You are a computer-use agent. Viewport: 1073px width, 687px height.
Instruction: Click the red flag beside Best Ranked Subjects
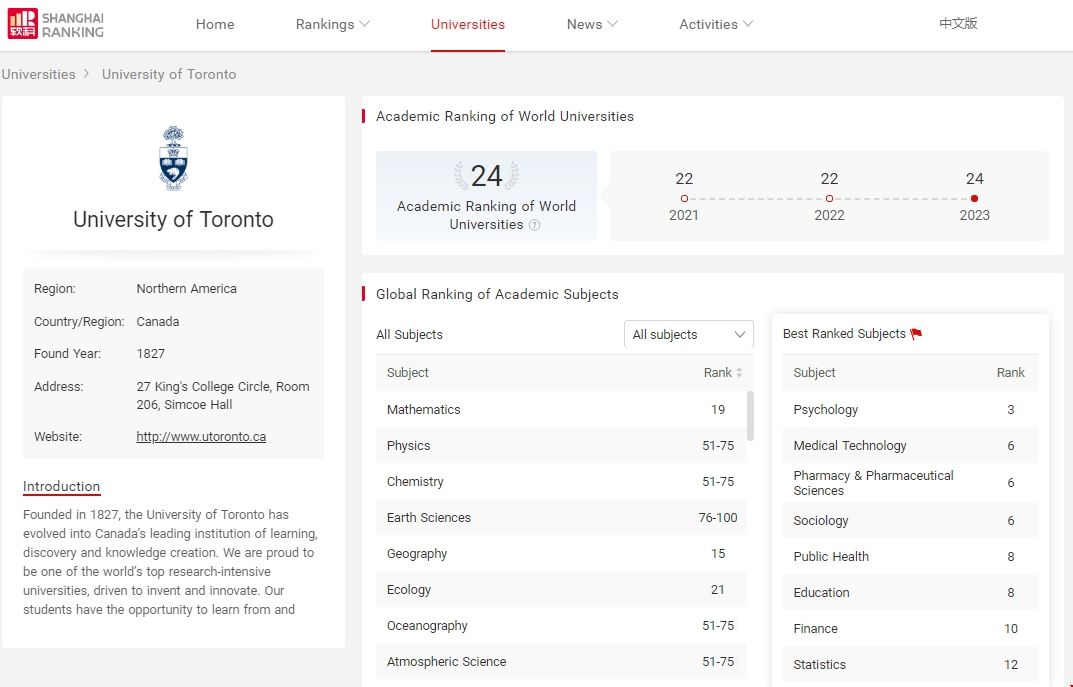[x=916, y=334]
